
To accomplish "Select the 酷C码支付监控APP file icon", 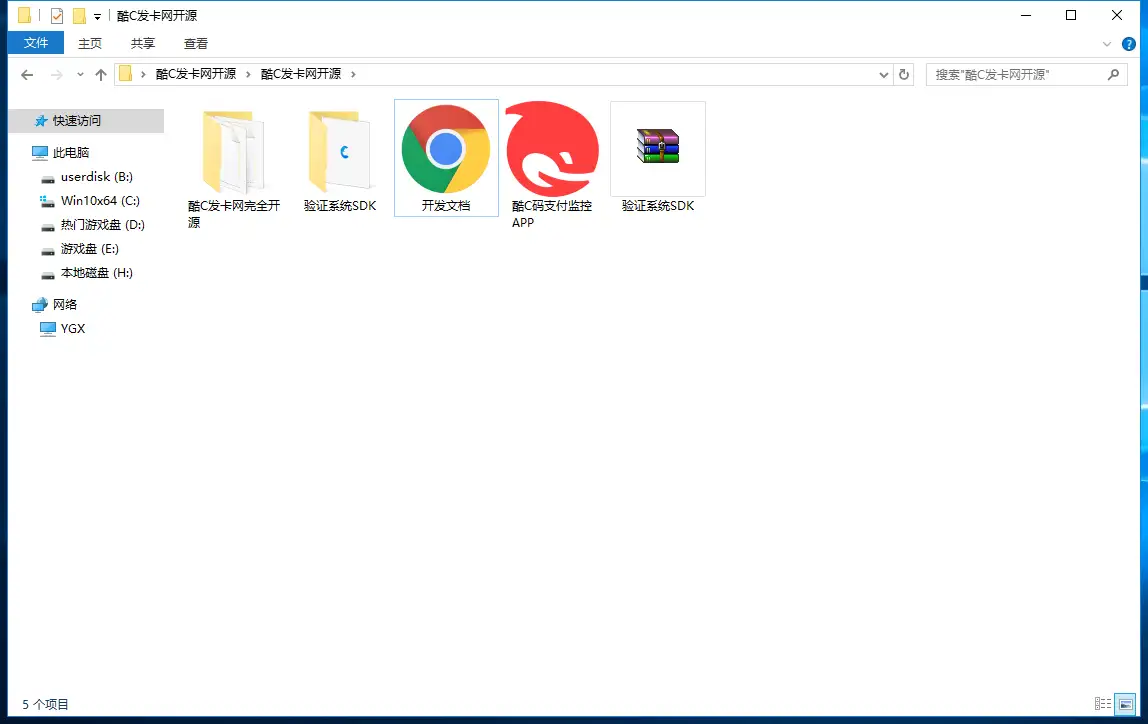I will point(551,150).
